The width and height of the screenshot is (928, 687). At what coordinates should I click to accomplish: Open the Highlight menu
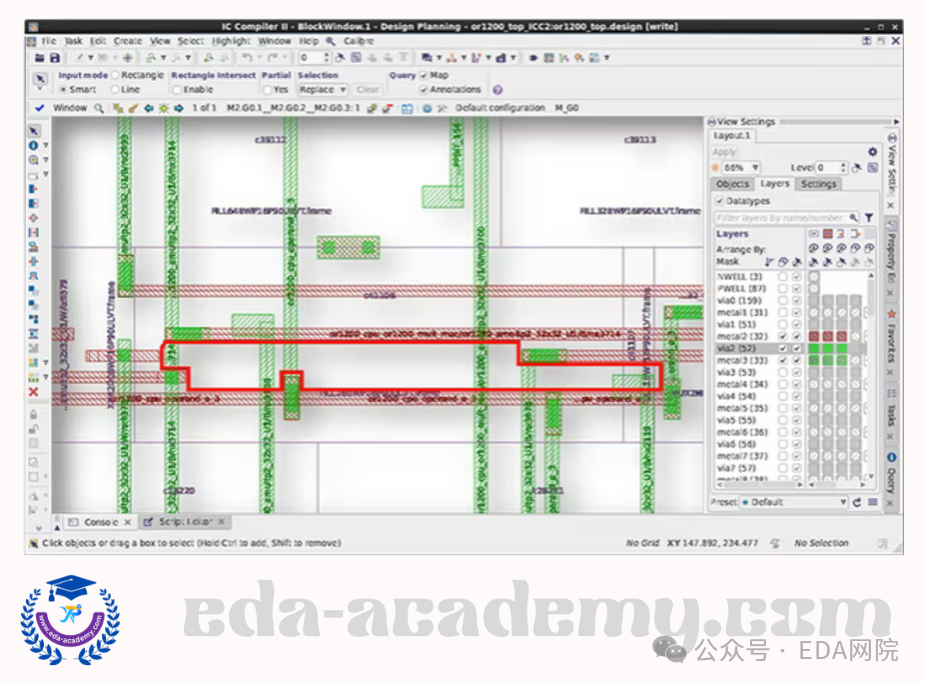231,41
